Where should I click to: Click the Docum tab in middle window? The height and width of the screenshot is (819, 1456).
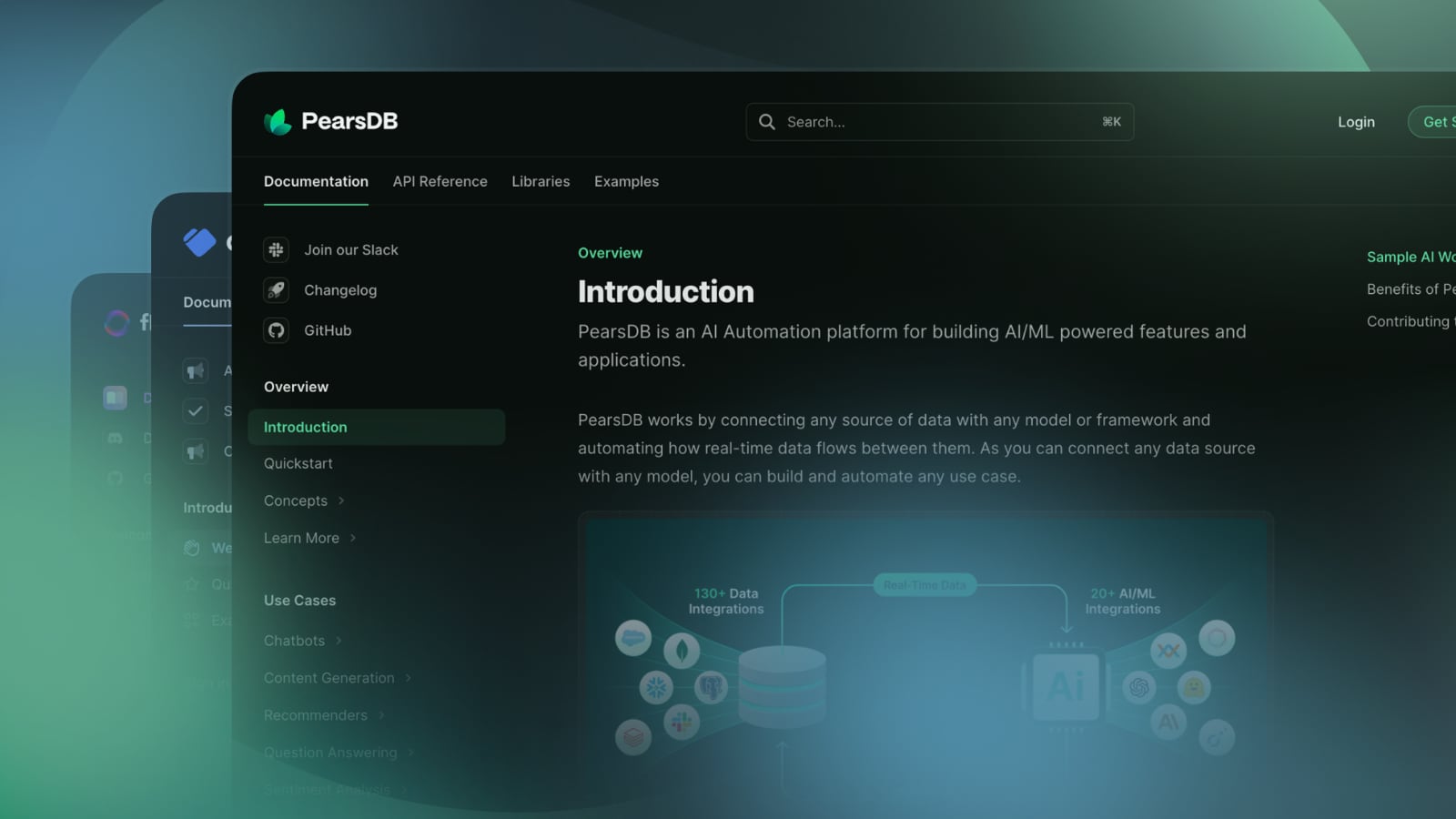tap(207, 302)
